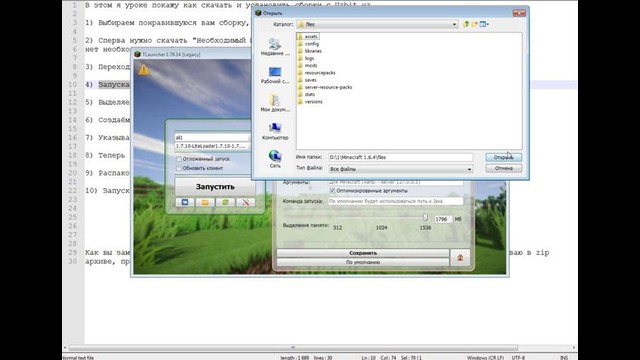Open Компьютер shortcut in sidebar
640x360 pixels.
(x=275, y=131)
